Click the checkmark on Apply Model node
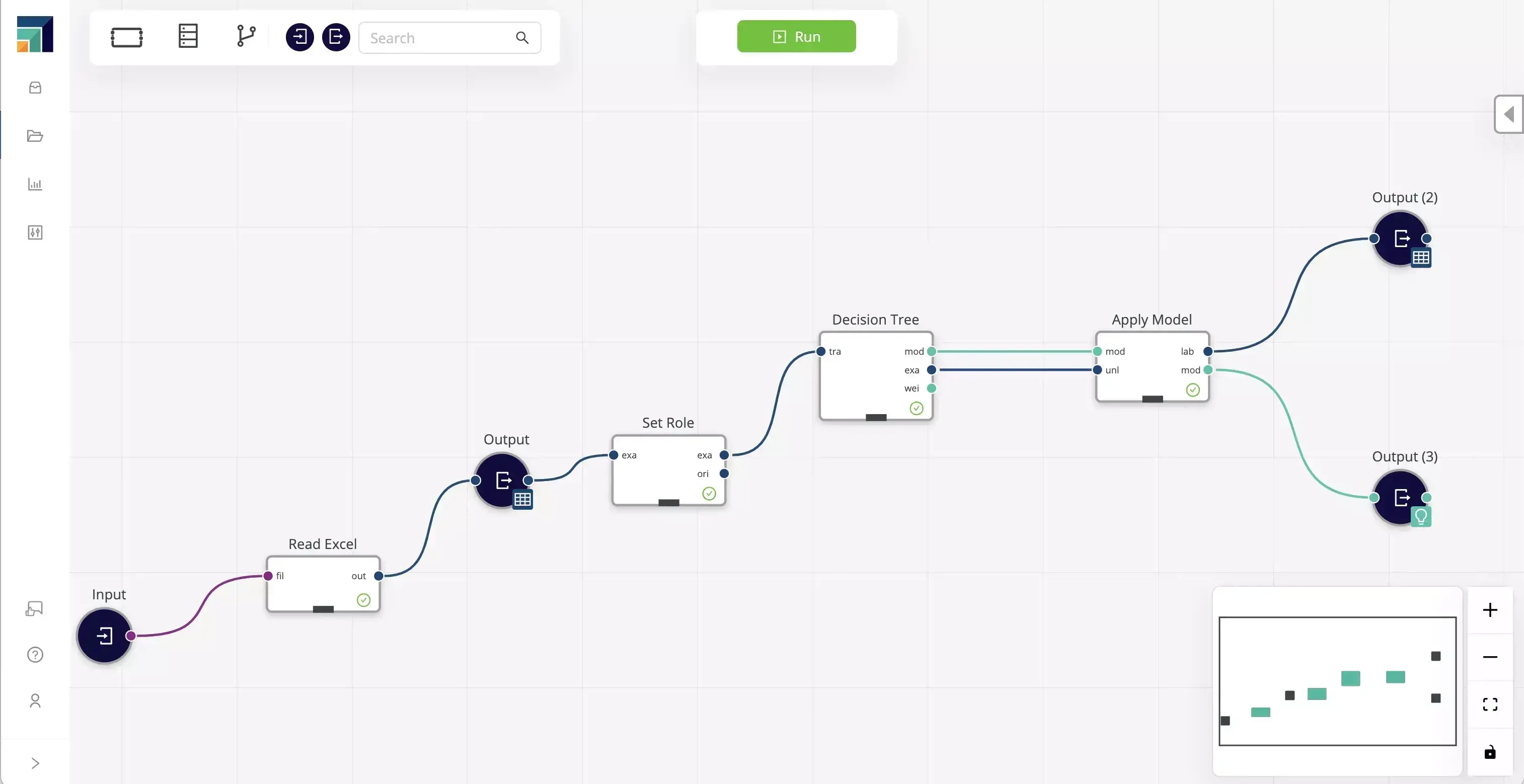Screen dimensions: 1524x784 coord(1192,389)
